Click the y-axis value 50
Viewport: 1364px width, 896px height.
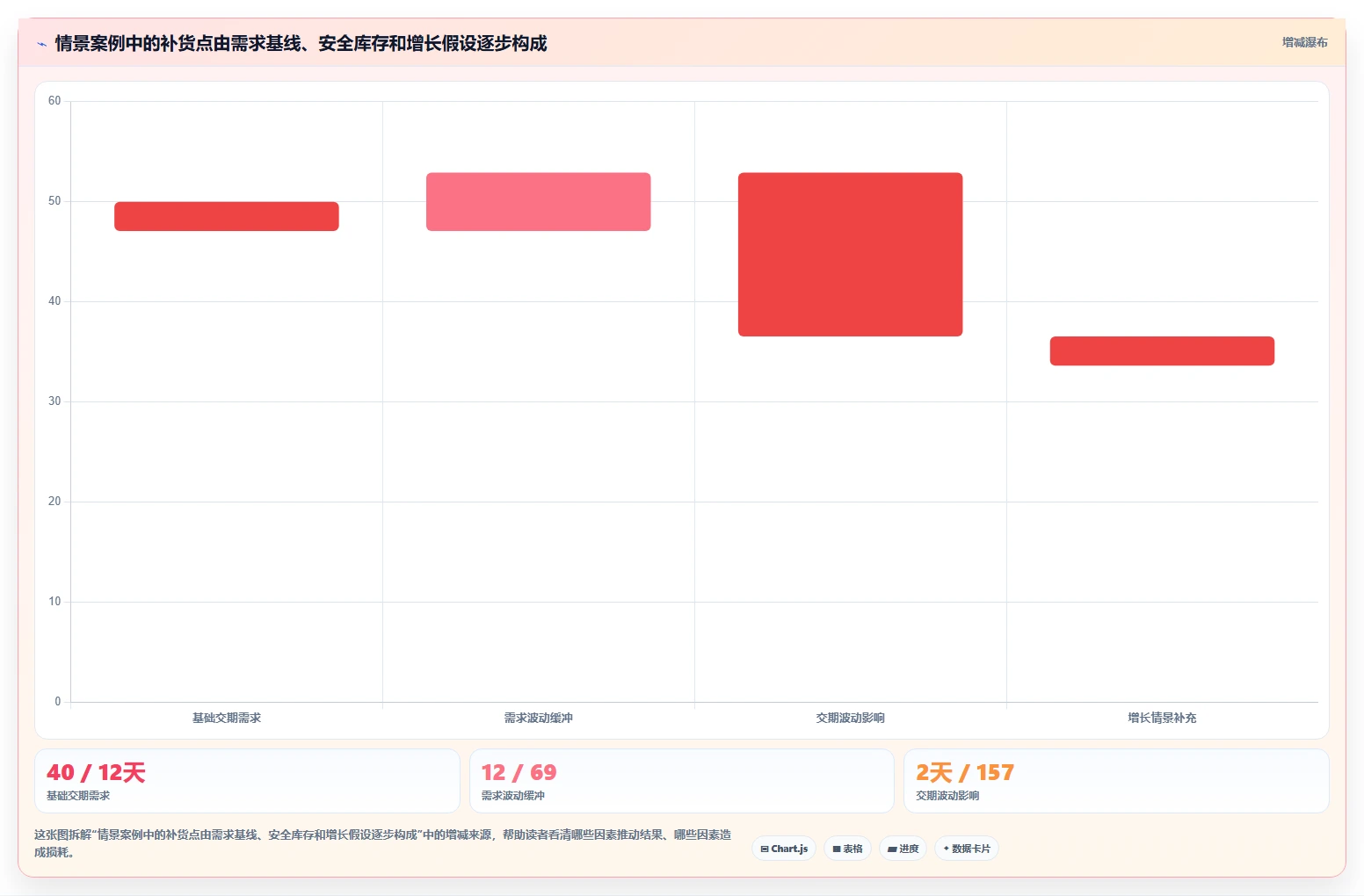[x=54, y=201]
